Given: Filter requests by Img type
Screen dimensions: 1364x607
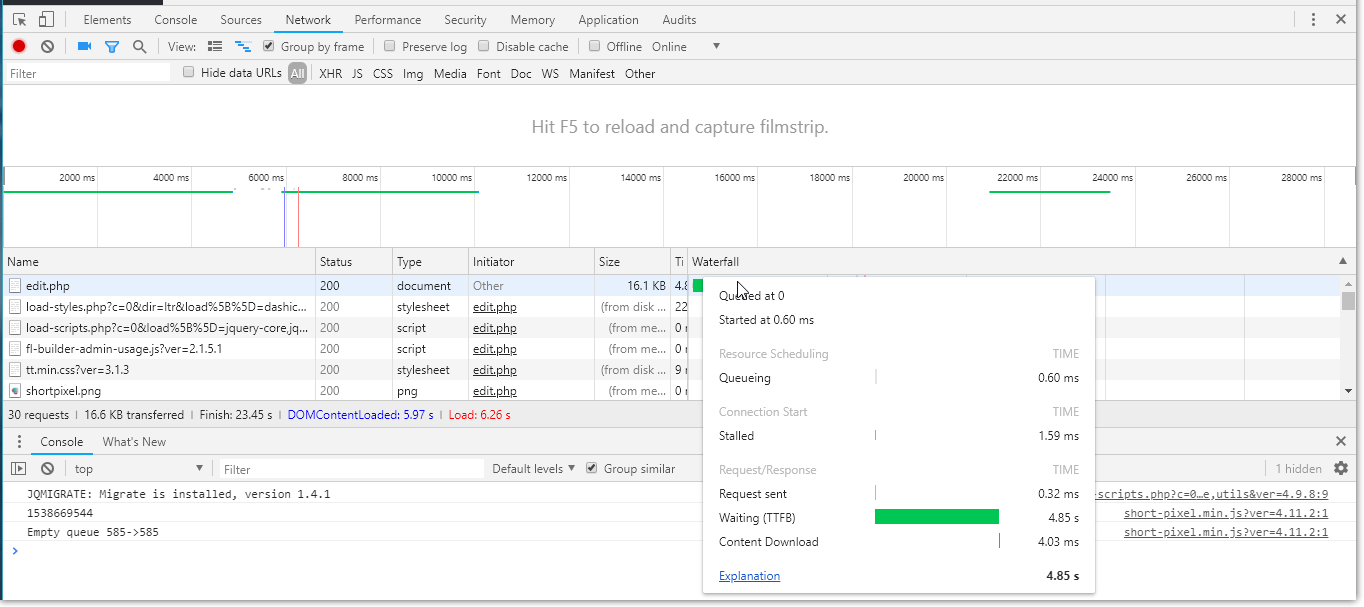Looking at the screenshot, I should point(413,73).
